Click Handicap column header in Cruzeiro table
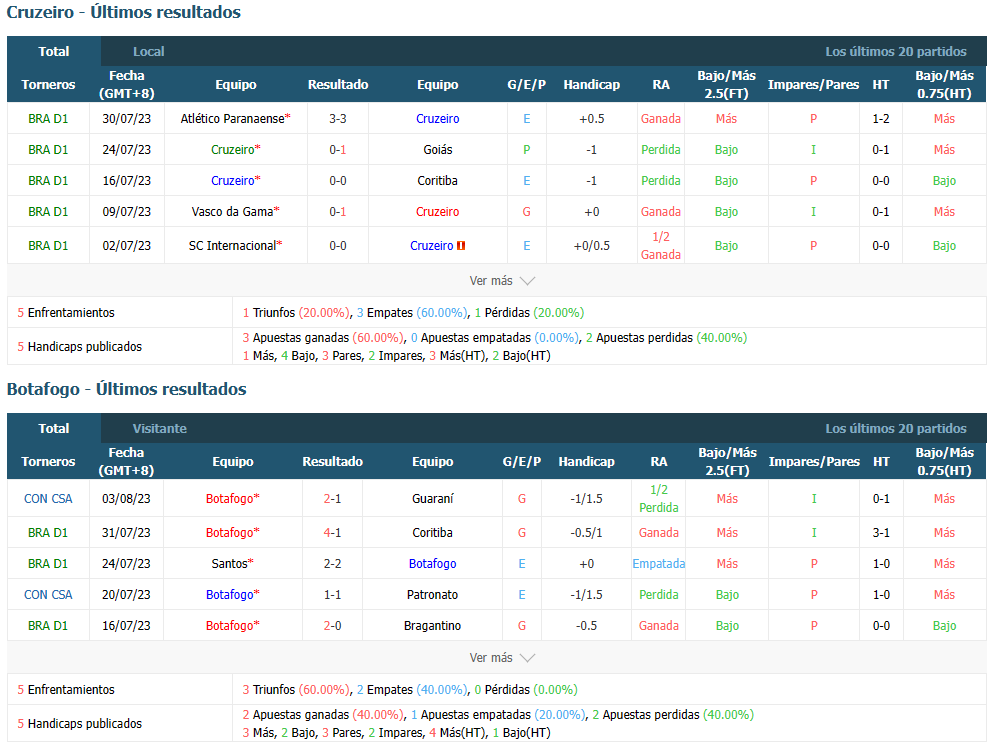Screen dimensions: 993x748 click(591, 84)
